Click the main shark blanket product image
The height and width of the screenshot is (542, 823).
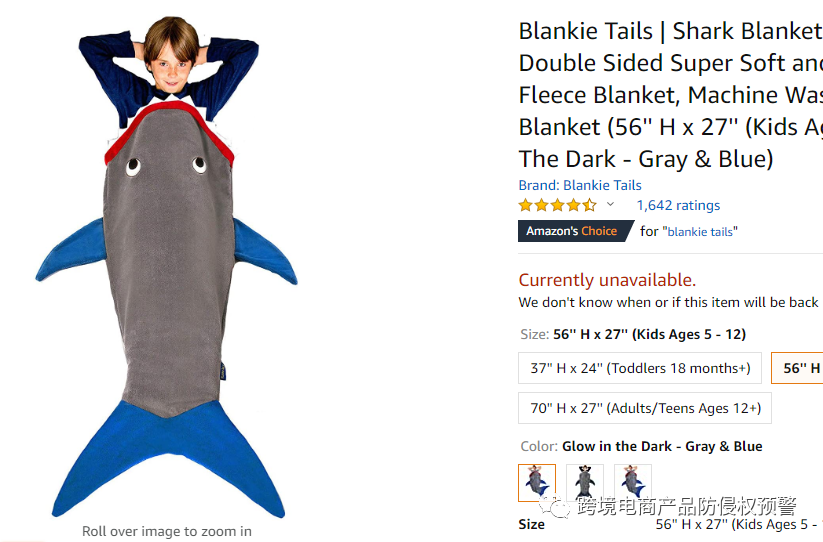pos(167,268)
